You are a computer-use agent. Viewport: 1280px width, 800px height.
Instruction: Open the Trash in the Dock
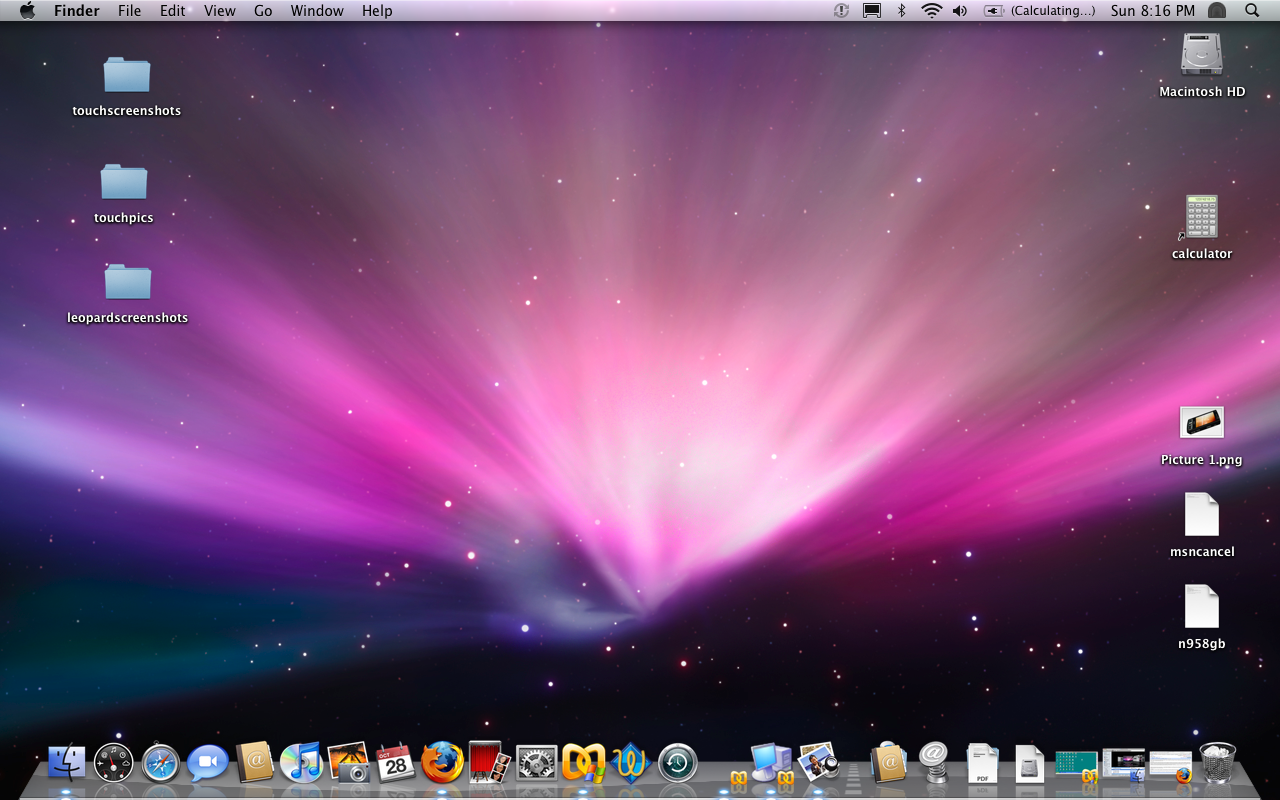point(1217,763)
